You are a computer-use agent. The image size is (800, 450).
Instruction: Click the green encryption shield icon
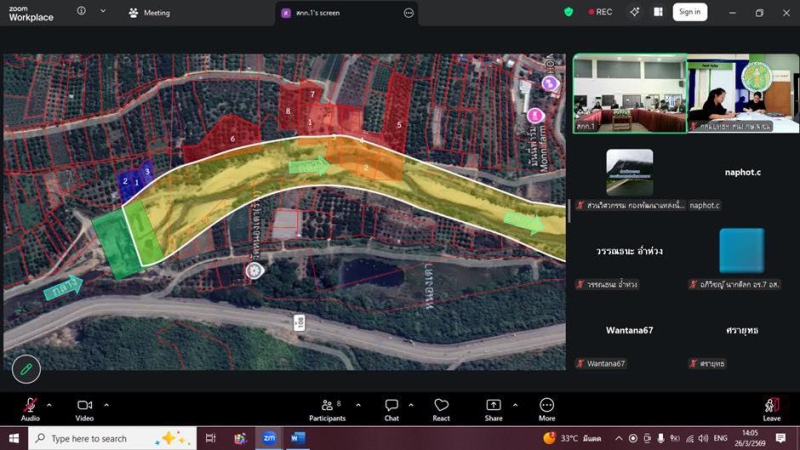pos(569,12)
